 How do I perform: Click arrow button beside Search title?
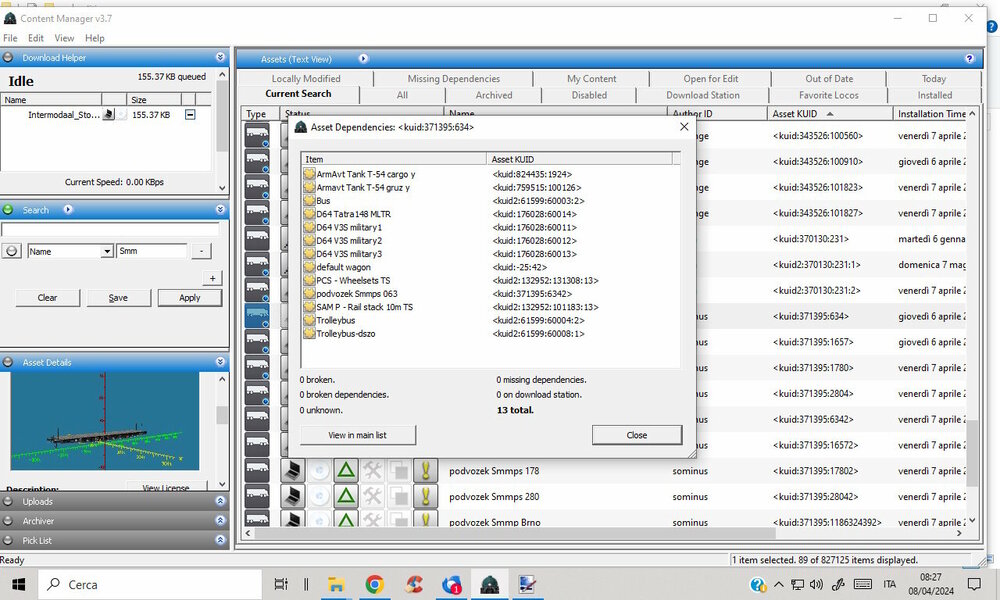(x=68, y=210)
